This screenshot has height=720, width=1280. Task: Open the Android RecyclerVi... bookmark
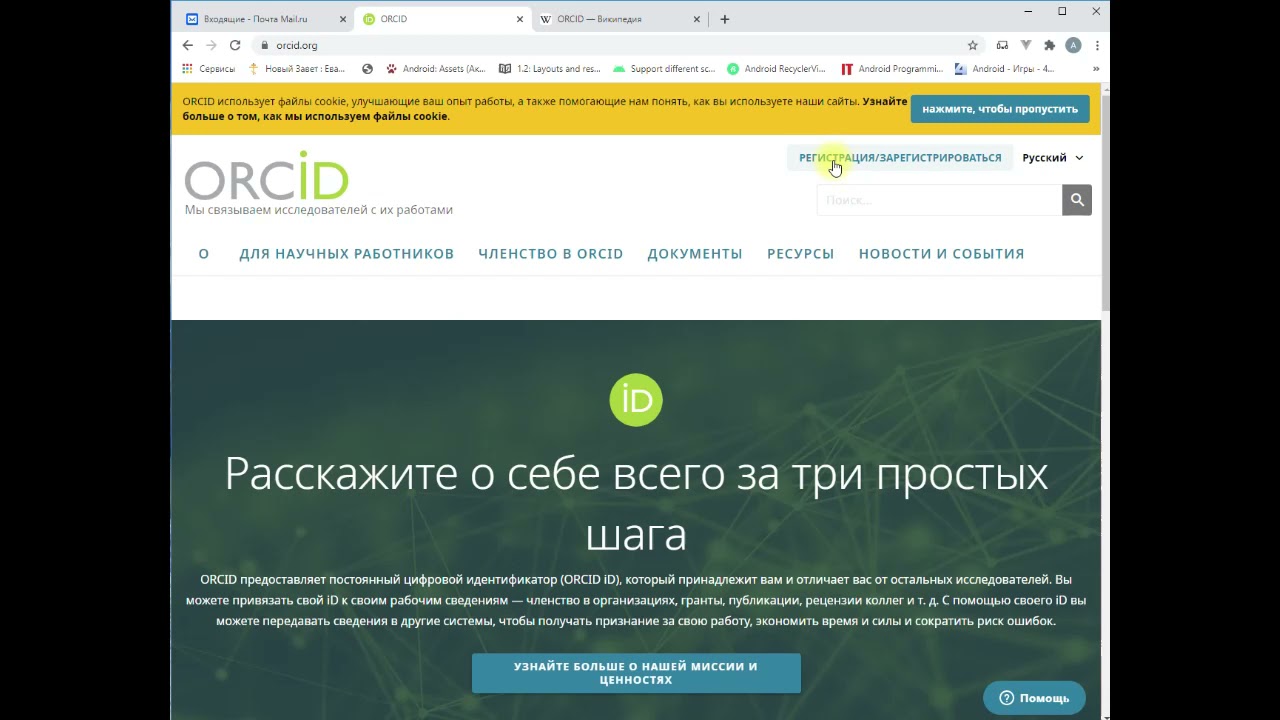[777, 69]
